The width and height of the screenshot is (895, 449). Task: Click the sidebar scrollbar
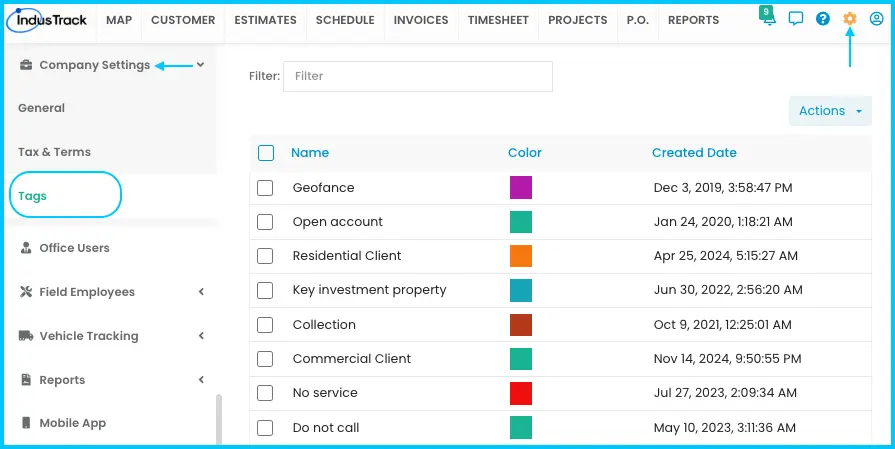[x=219, y=419]
